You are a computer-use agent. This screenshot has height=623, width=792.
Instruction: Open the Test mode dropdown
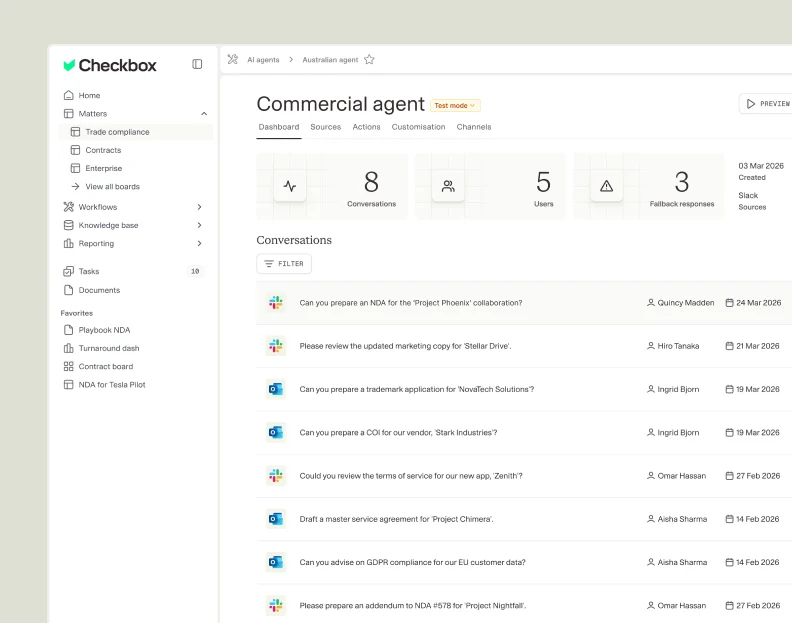point(455,105)
